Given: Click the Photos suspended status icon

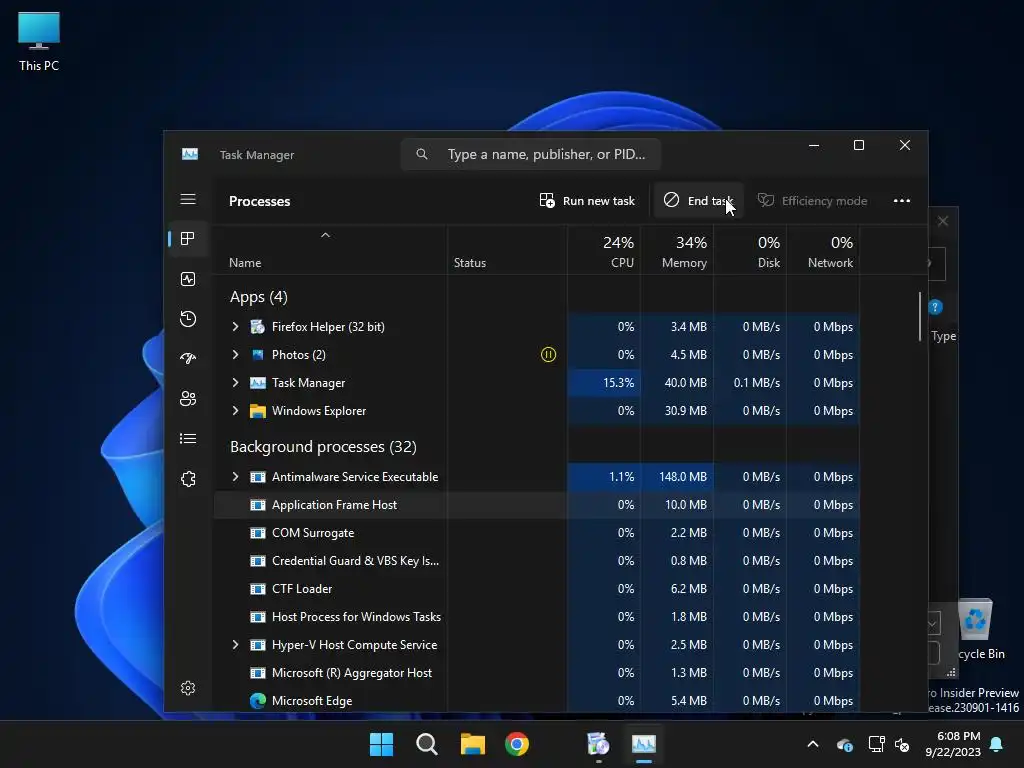Looking at the screenshot, I should point(549,355).
